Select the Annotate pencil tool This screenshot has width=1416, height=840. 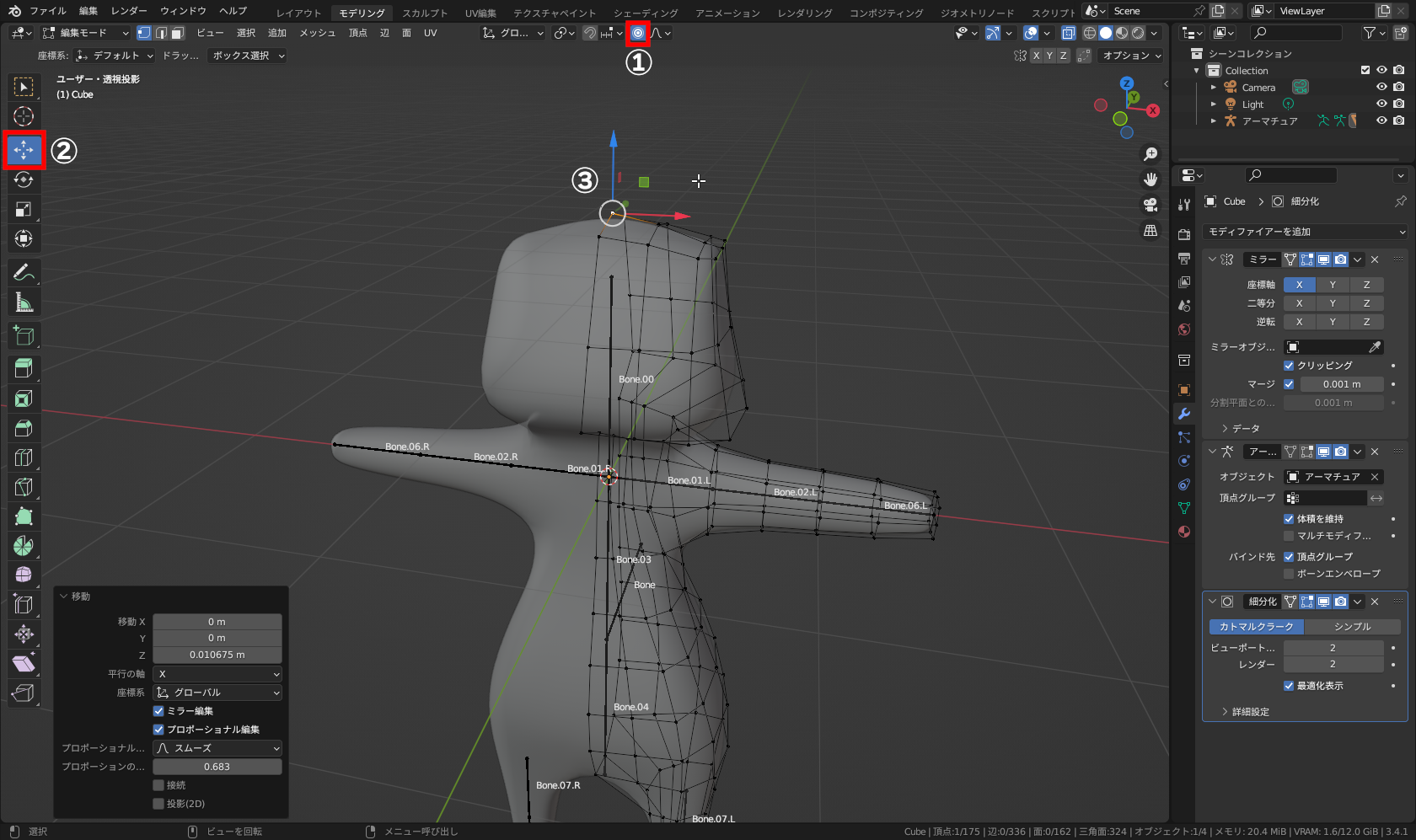point(24,272)
